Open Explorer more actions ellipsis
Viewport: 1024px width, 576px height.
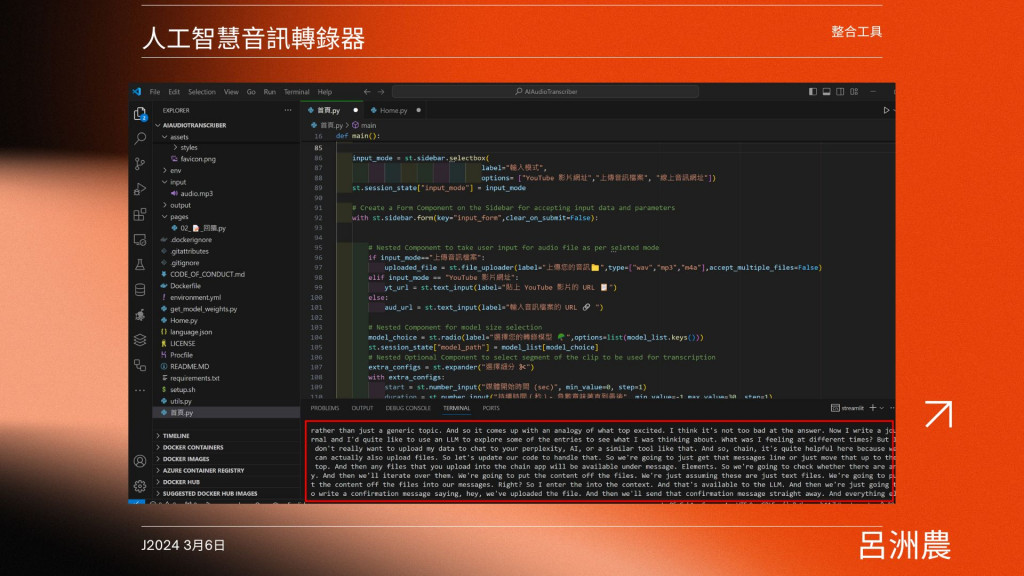click(288, 110)
